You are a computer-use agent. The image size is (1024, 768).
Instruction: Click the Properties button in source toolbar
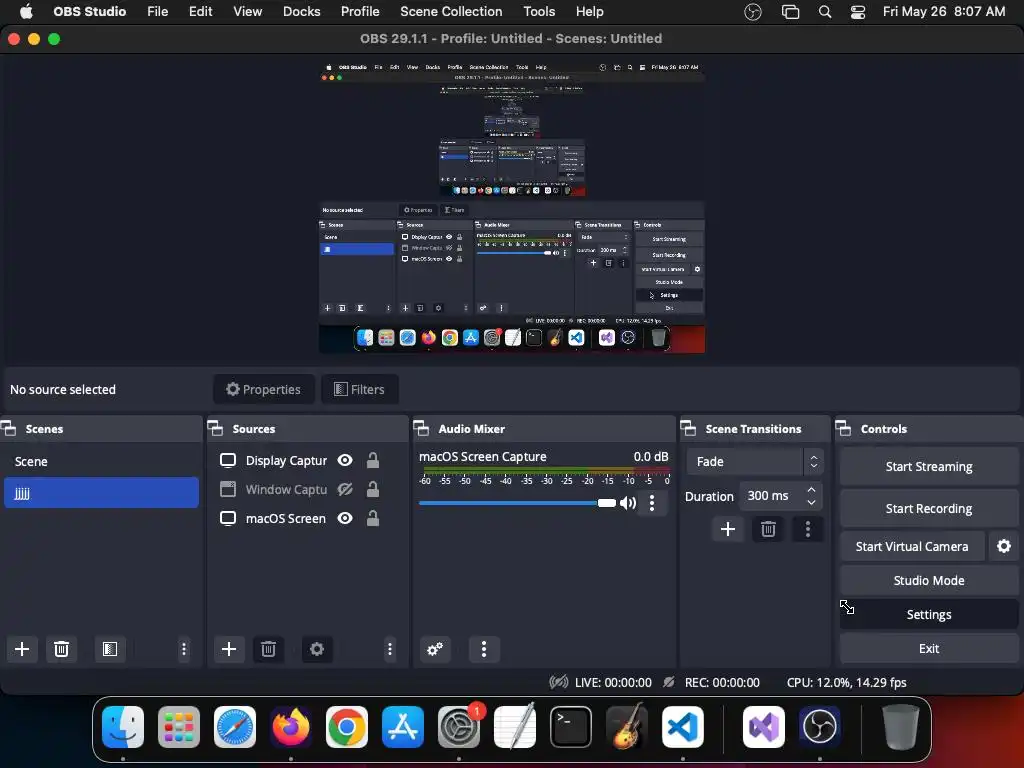(264, 389)
